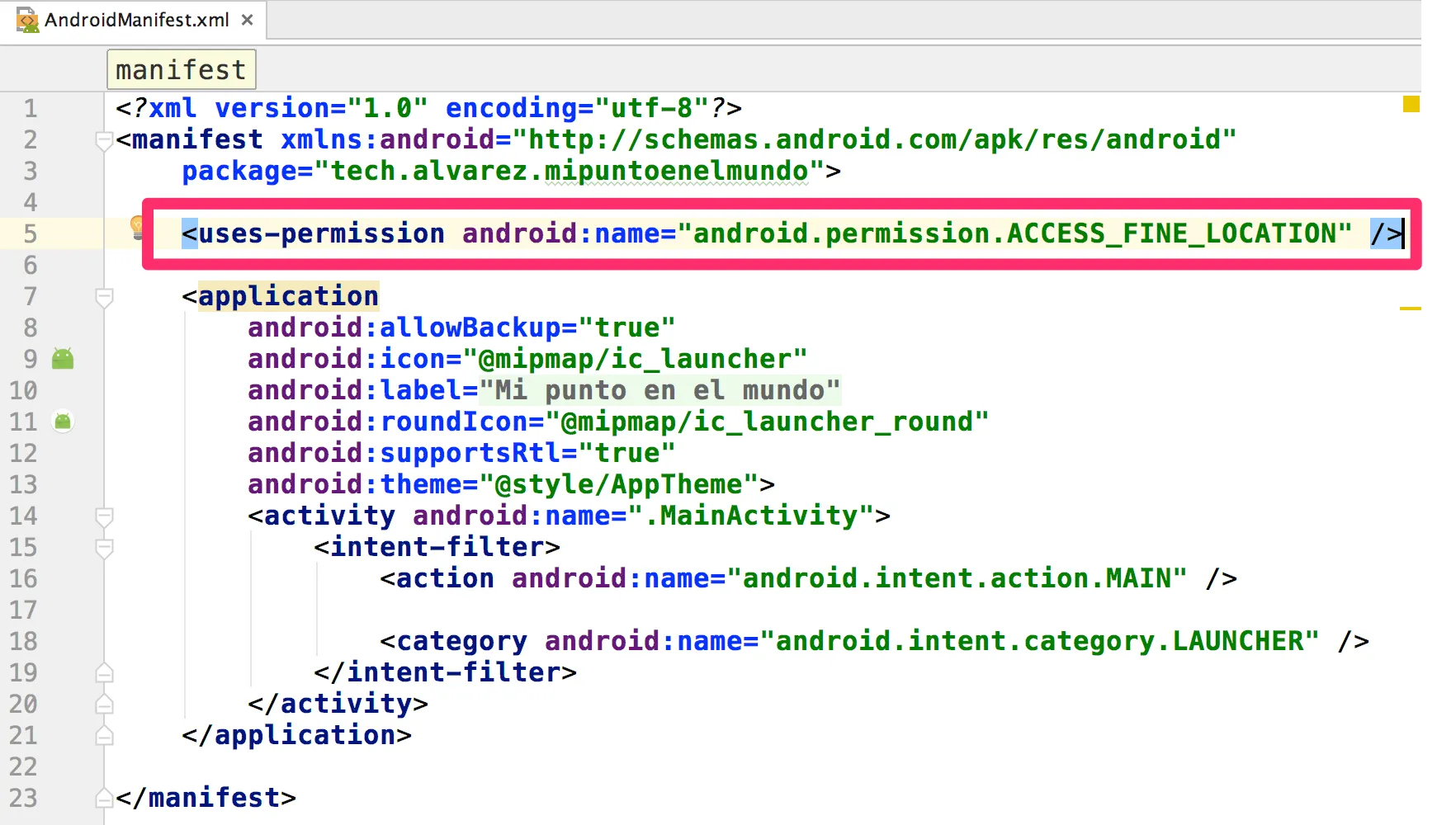Click android.intent.action.MAIN value

pos(957,578)
